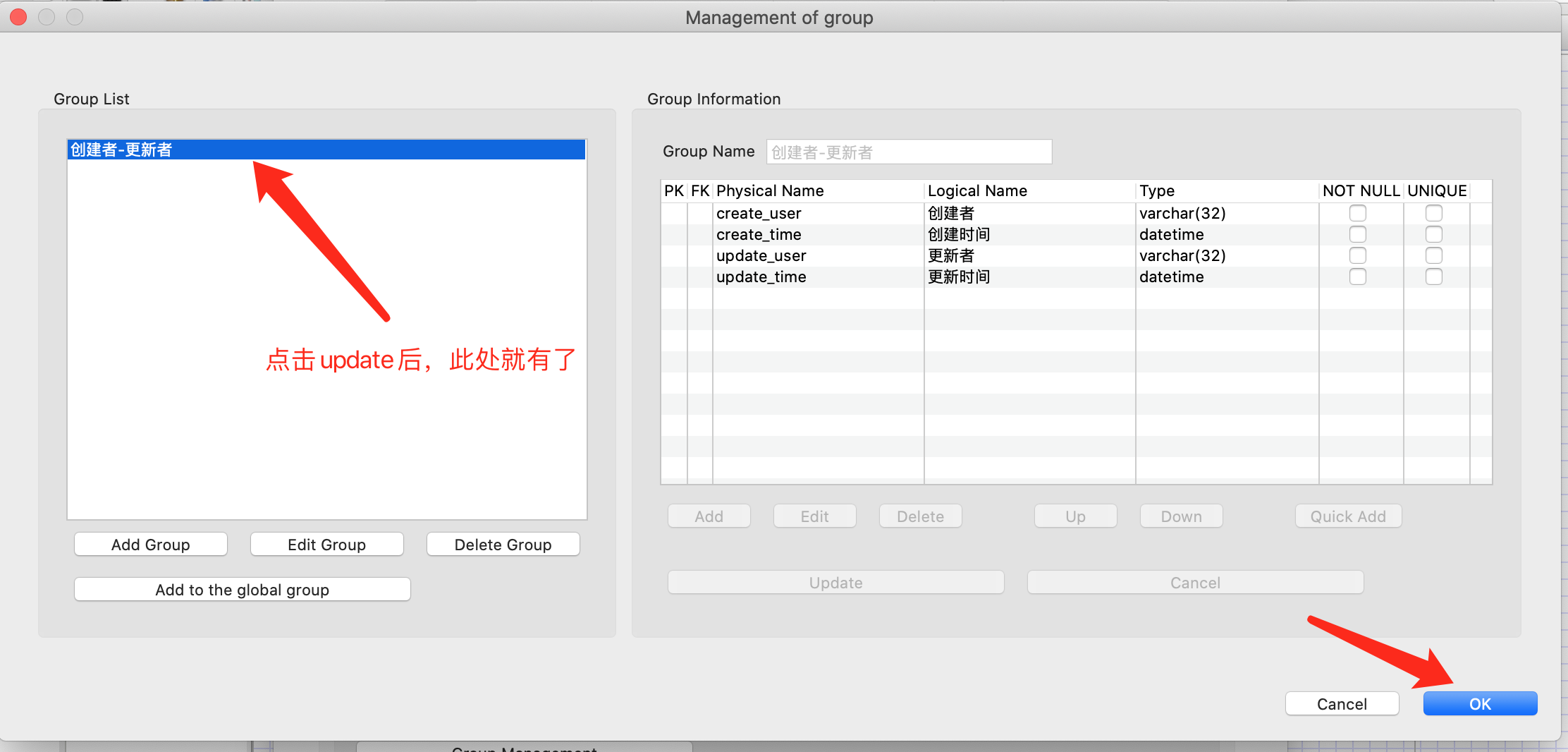Screen dimensions: 1568x752
Task: Click the Add button under the column table
Action: (709, 516)
